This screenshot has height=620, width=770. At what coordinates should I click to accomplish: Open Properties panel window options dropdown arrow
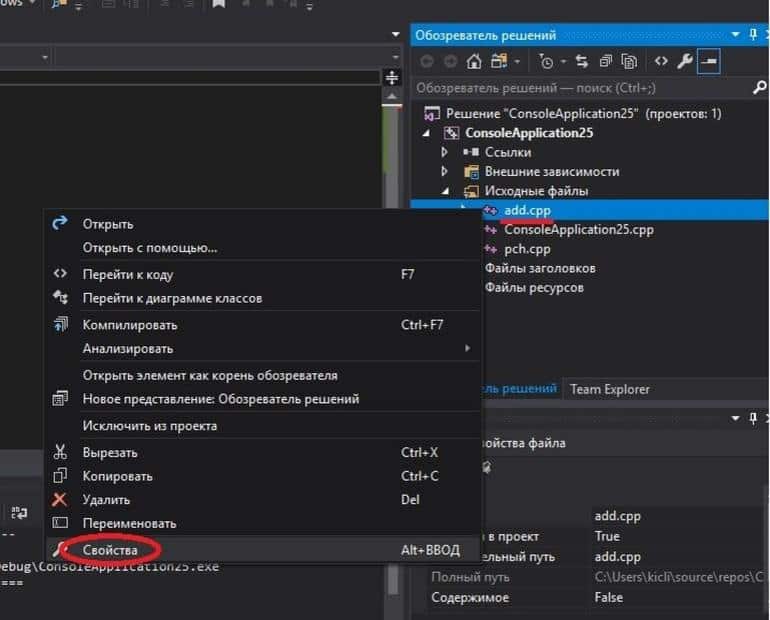coord(735,418)
